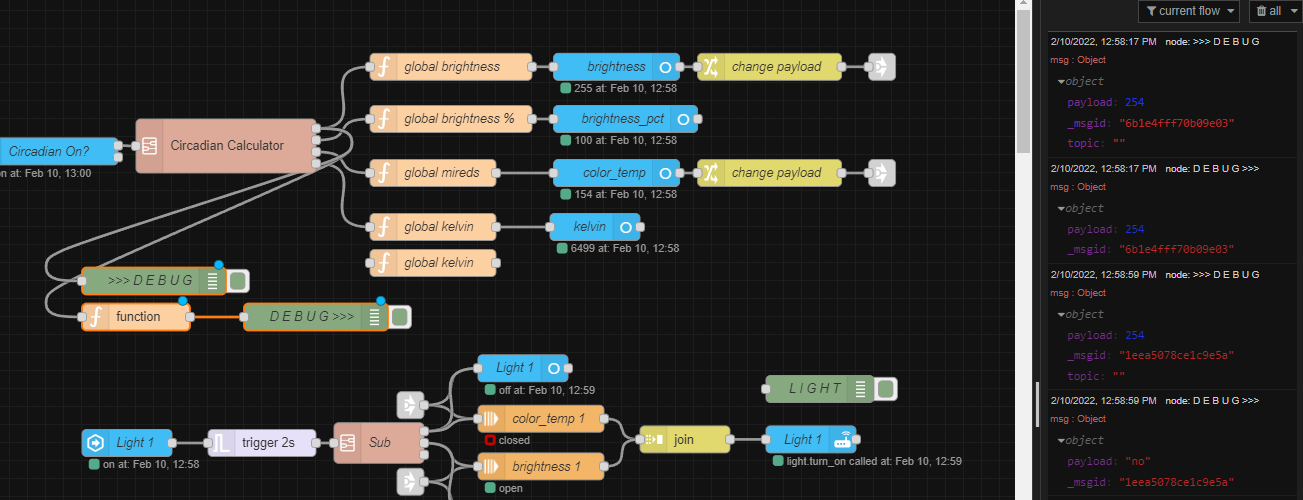The width and height of the screenshot is (1303, 500).
Task: Toggle the LIGHT debug node button
Action: (x=886, y=389)
